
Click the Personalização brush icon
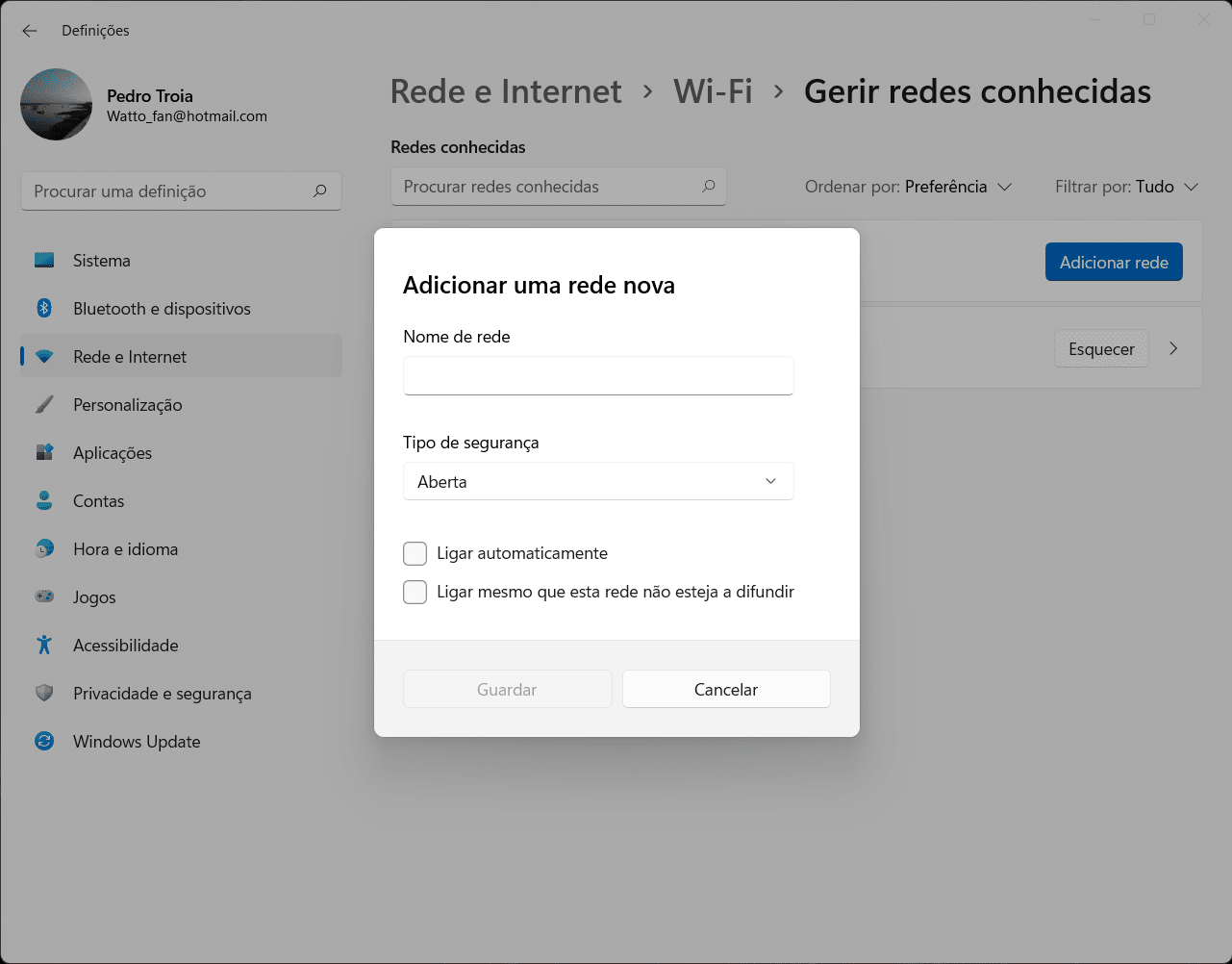[44, 405]
